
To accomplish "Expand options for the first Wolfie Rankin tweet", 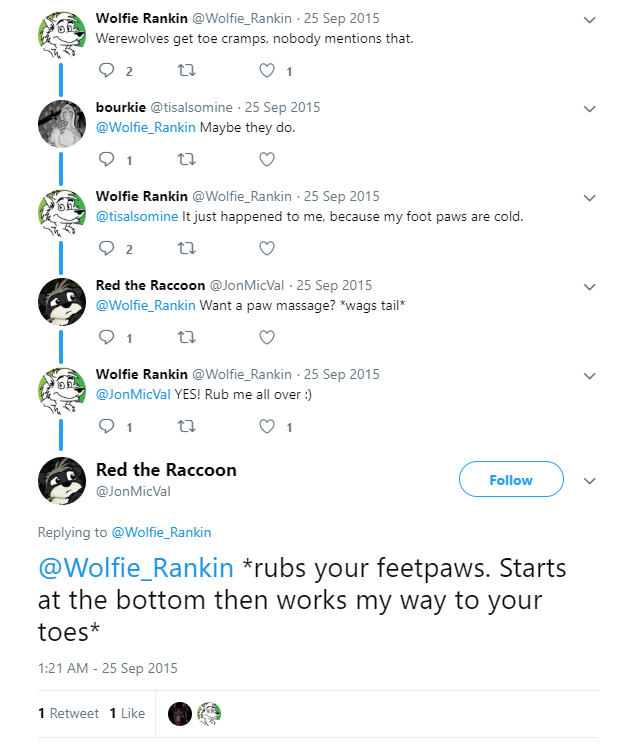I will [590, 20].
